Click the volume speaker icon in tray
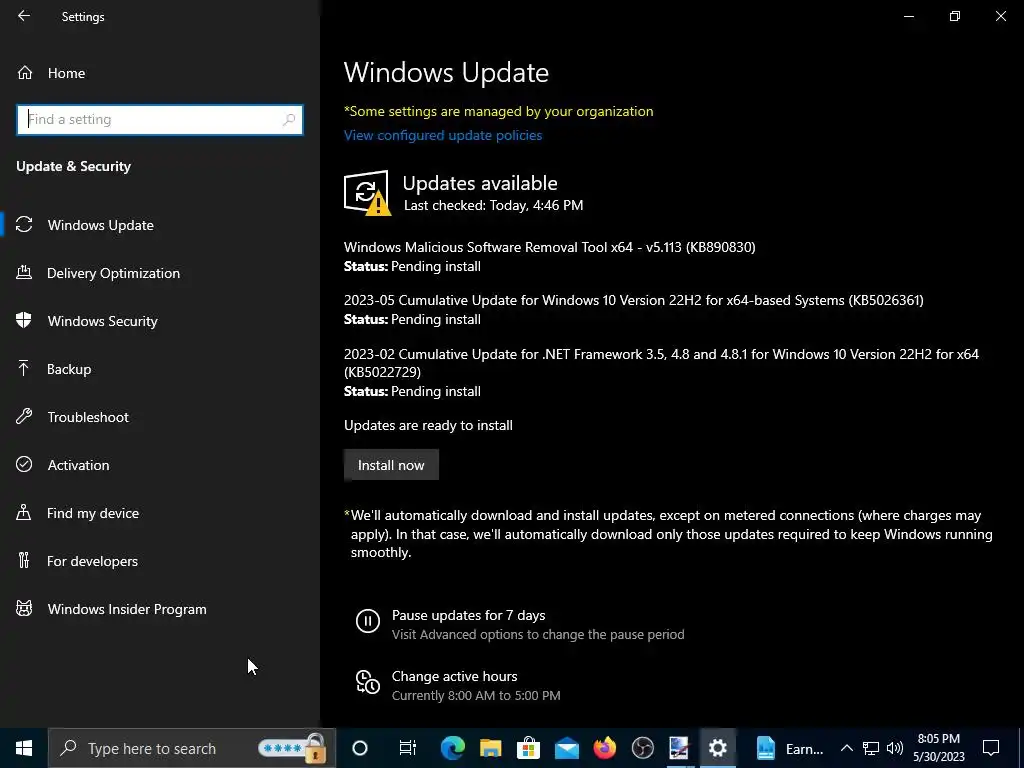 [x=895, y=748]
